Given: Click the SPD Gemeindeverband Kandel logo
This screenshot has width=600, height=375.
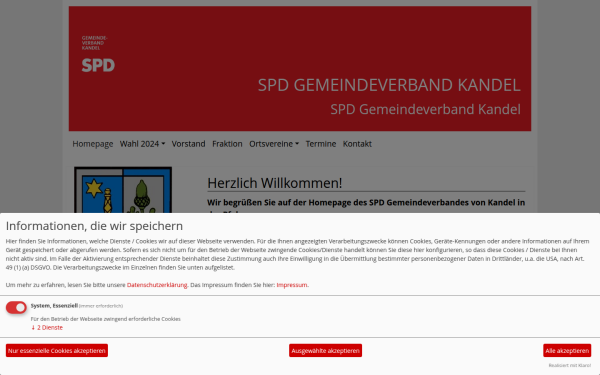Looking at the screenshot, I should 98,54.
